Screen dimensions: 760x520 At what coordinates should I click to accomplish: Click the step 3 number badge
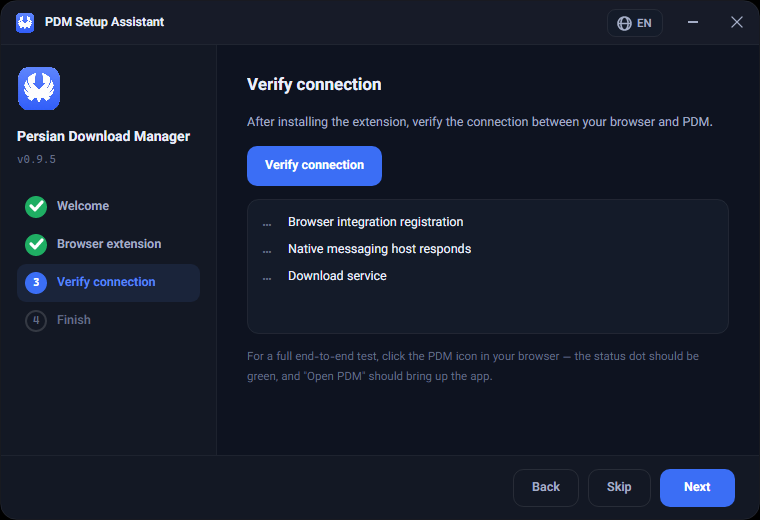coord(36,283)
